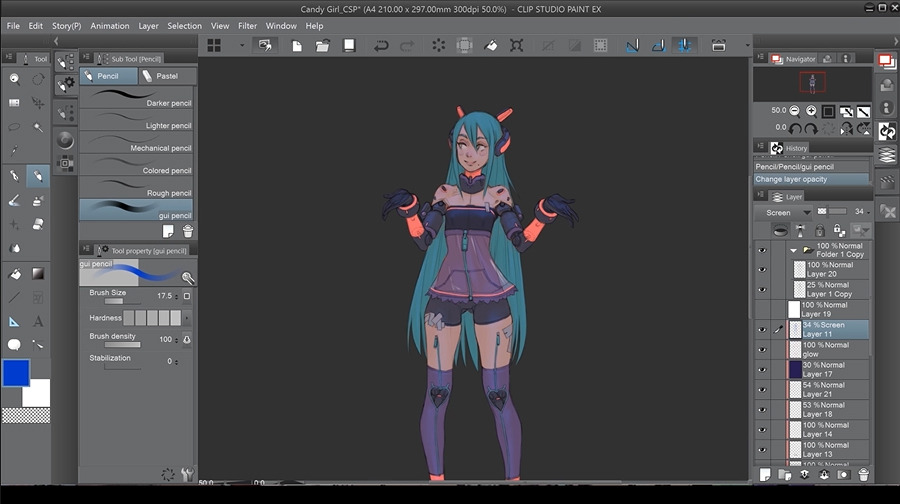Expand Hardness options arrow

187,317
